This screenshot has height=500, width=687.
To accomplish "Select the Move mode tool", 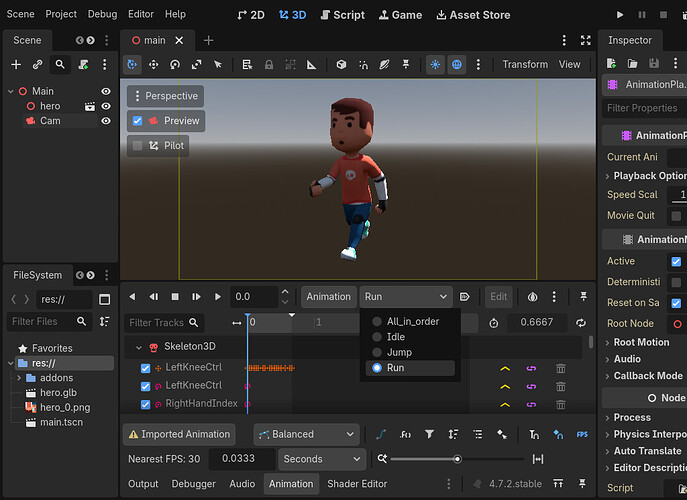I will click(153, 65).
